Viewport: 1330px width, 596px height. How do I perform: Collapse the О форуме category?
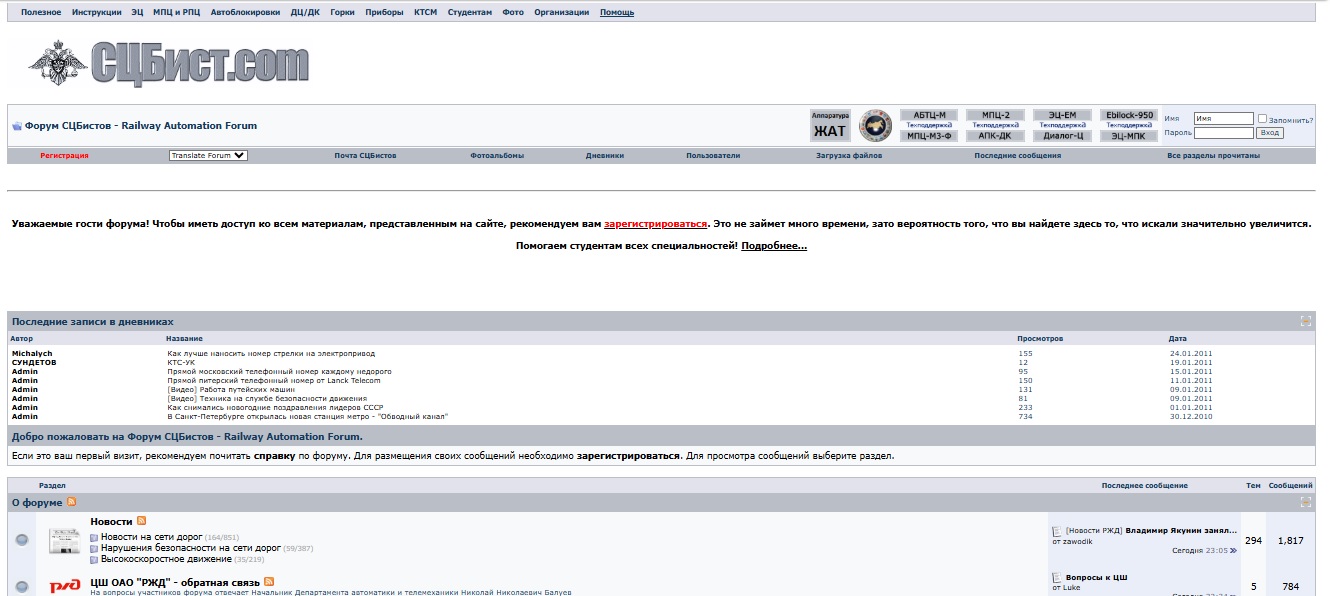pos(1305,502)
